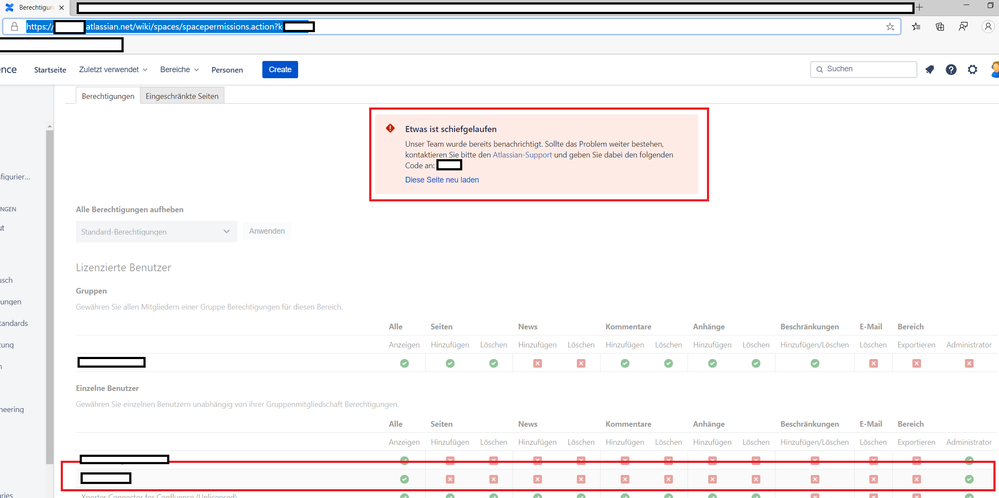Open the browser collections icon
999x498 pixels.
coord(940,27)
